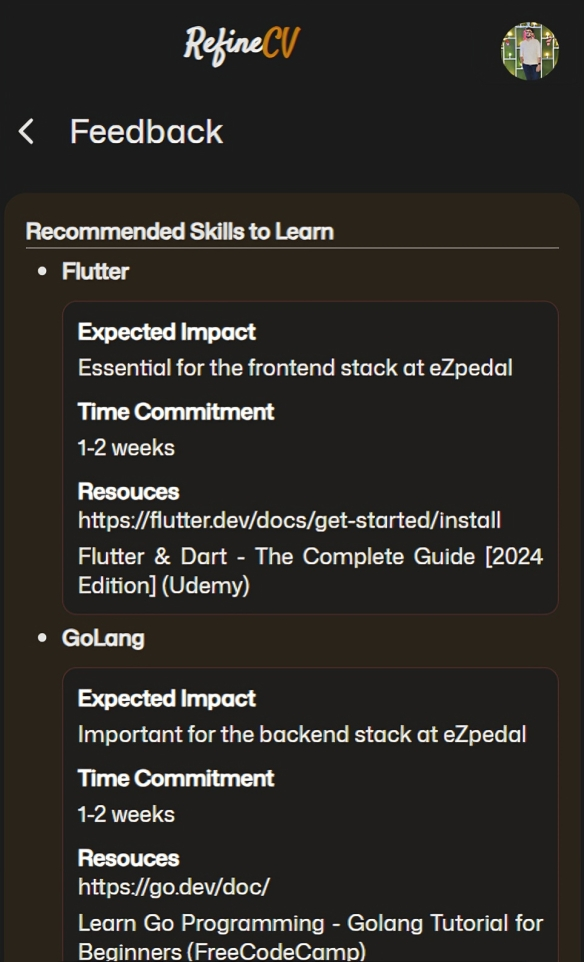Click the GoLang card's Resouces label
This screenshot has height=962, width=584.
click(129, 858)
